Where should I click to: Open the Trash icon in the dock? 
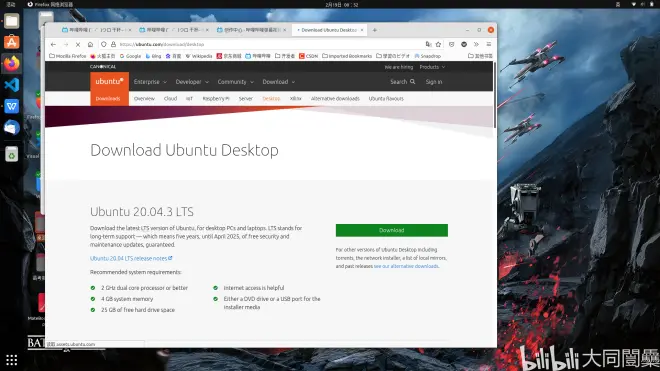(x=12, y=155)
